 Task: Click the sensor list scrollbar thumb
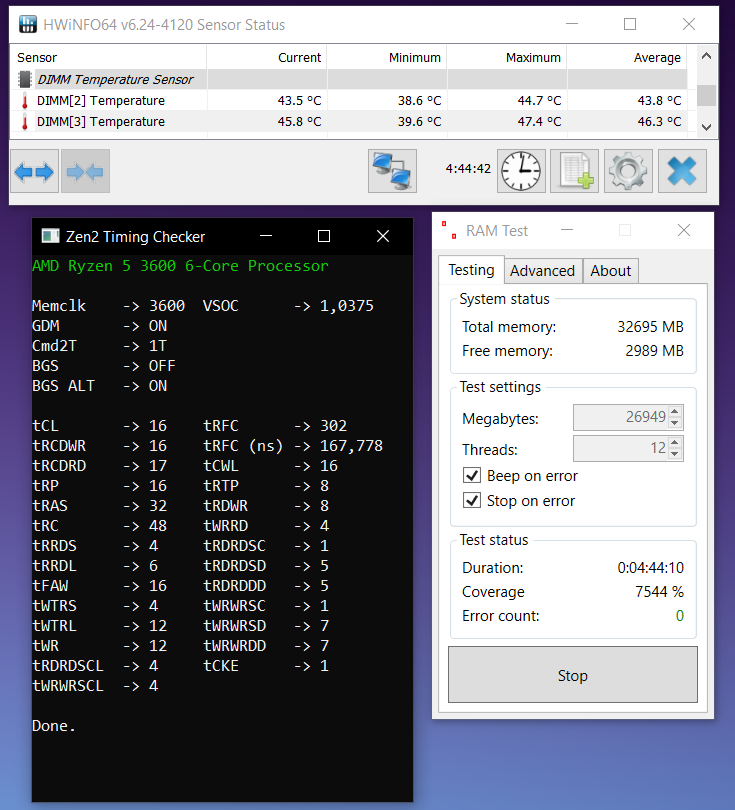[707, 96]
